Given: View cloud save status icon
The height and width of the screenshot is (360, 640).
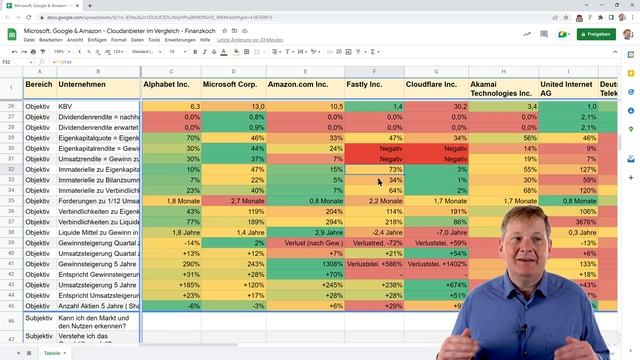Looking at the screenshot, I should 244,31.
